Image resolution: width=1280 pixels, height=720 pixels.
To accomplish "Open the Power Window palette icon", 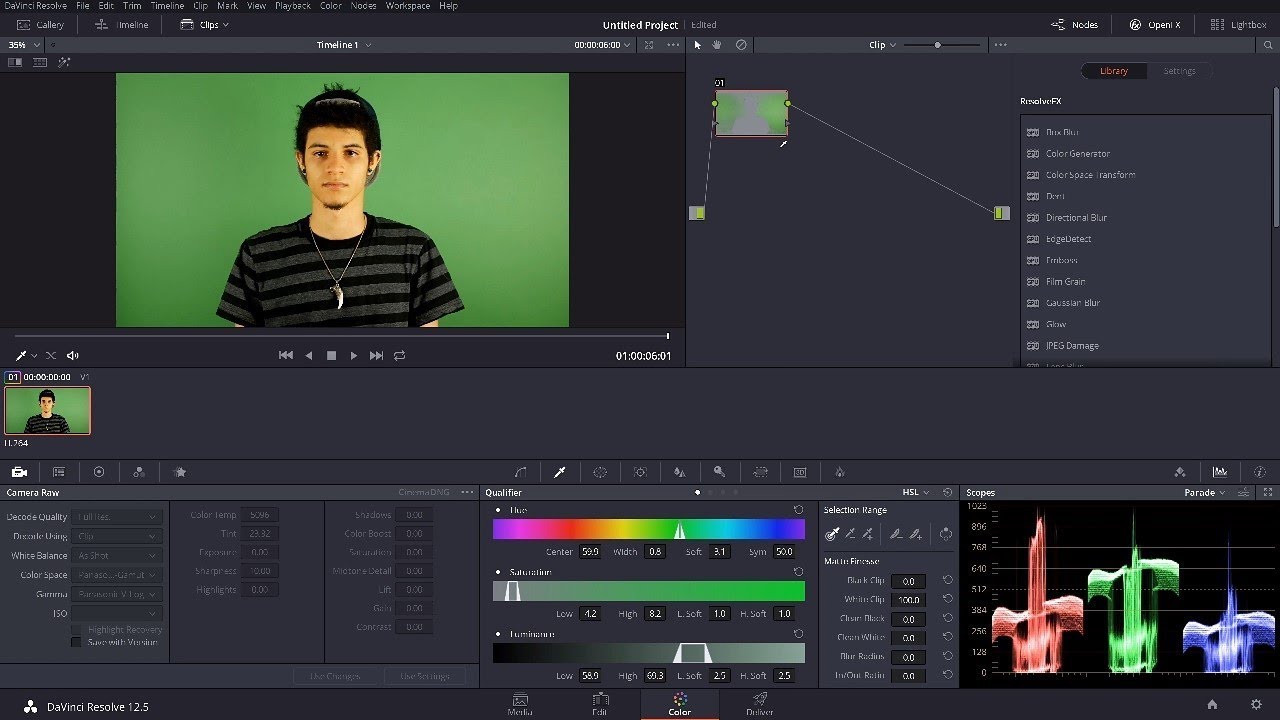I will (x=600, y=472).
